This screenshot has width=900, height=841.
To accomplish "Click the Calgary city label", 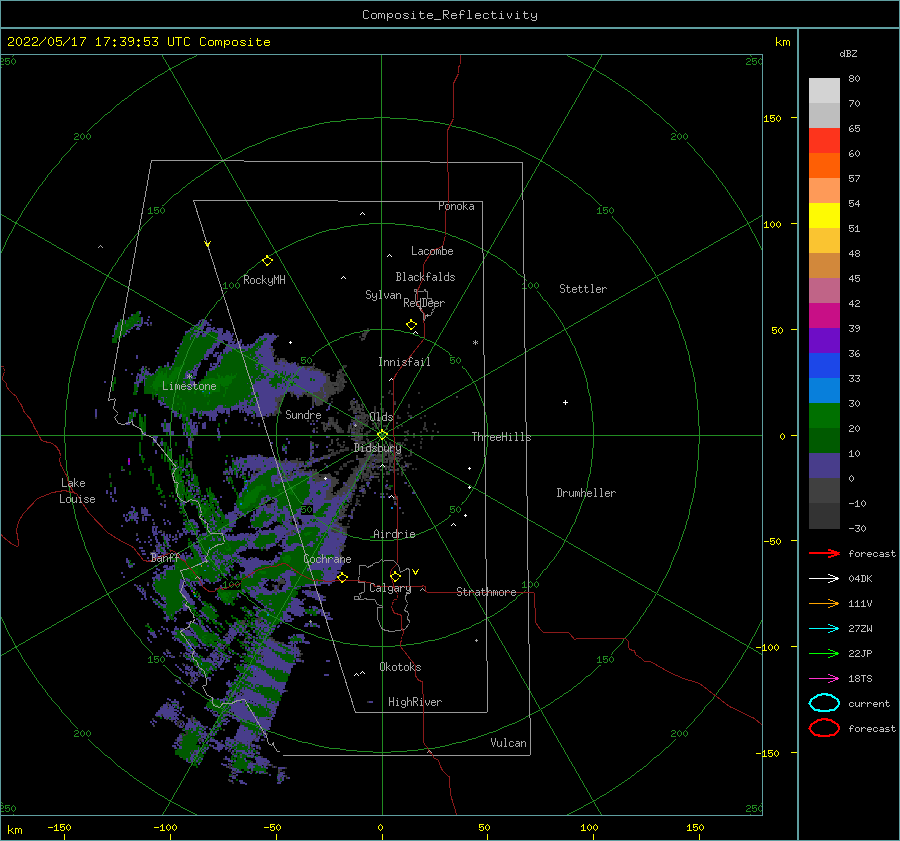I will 390,588.
